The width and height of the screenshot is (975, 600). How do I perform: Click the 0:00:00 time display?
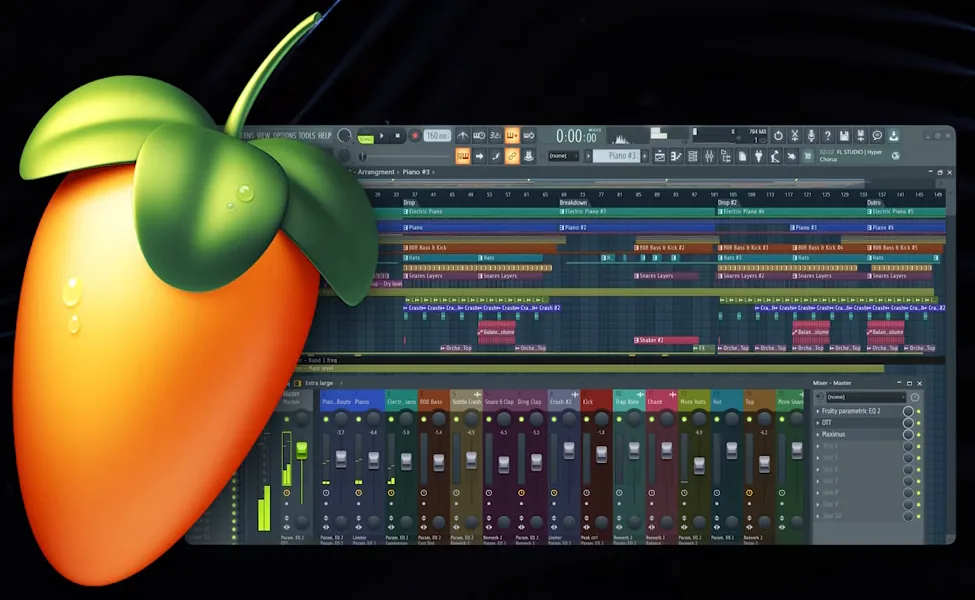(576, 136)
